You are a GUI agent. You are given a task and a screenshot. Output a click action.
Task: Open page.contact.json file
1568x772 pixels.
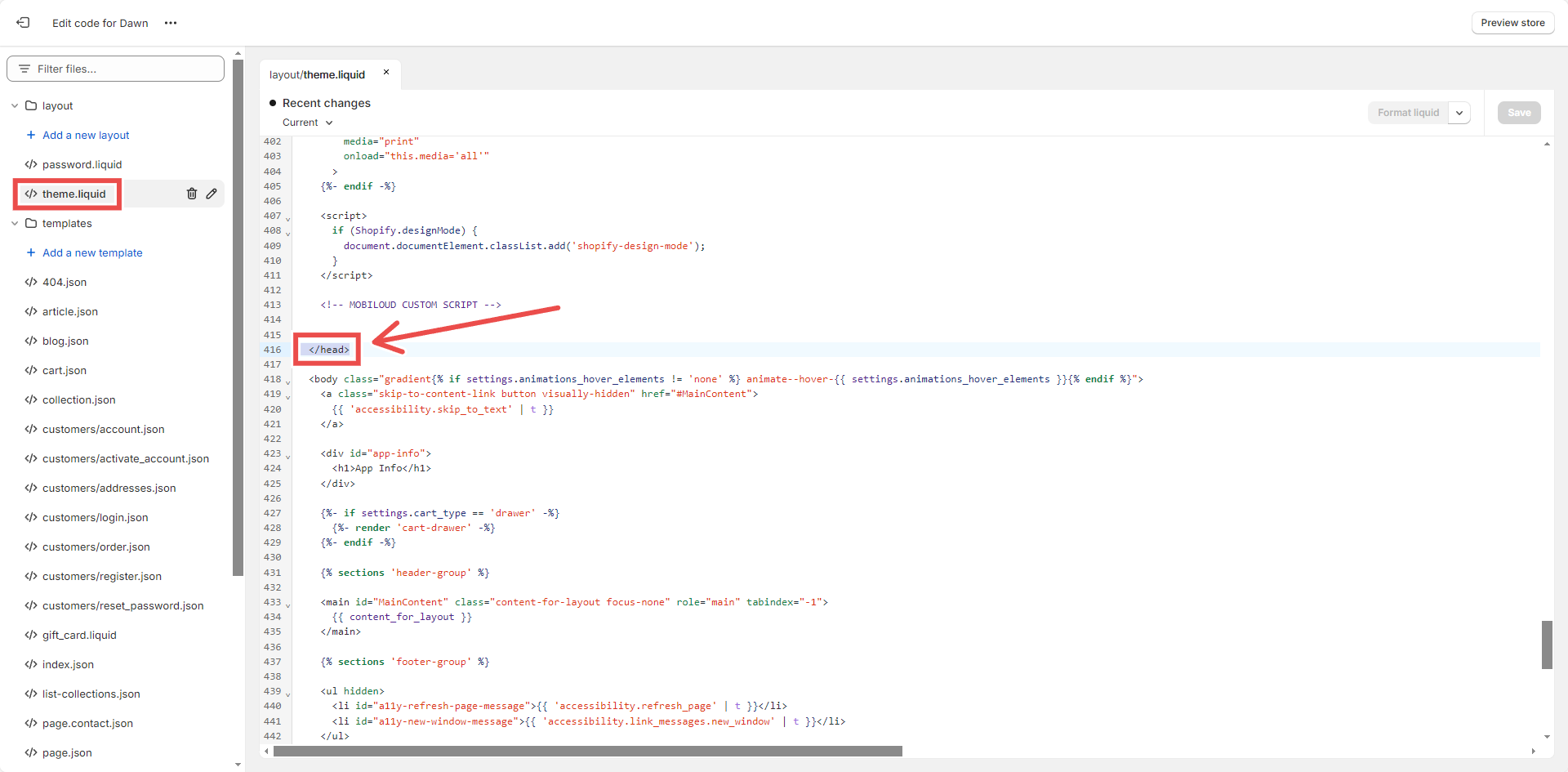pyautogui.click(x=87, y=723)
